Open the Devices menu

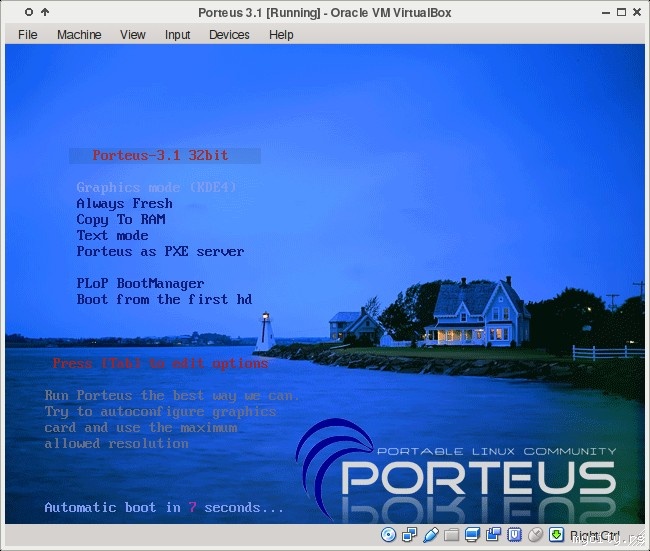click(229, 34)
